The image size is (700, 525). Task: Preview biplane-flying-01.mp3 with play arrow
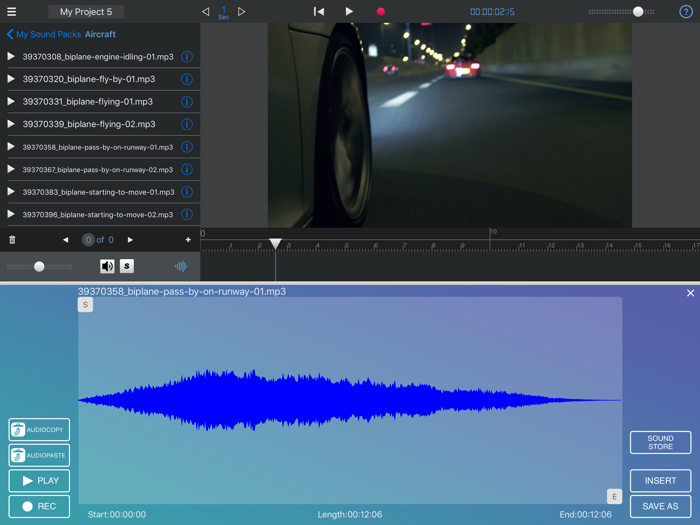coord(11,101)
